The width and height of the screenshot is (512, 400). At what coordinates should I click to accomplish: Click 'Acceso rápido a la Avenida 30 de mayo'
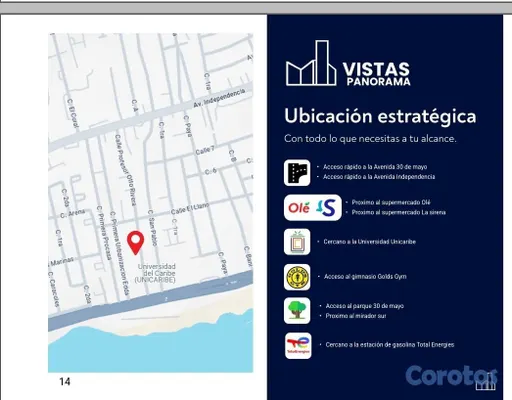[375, 167]
